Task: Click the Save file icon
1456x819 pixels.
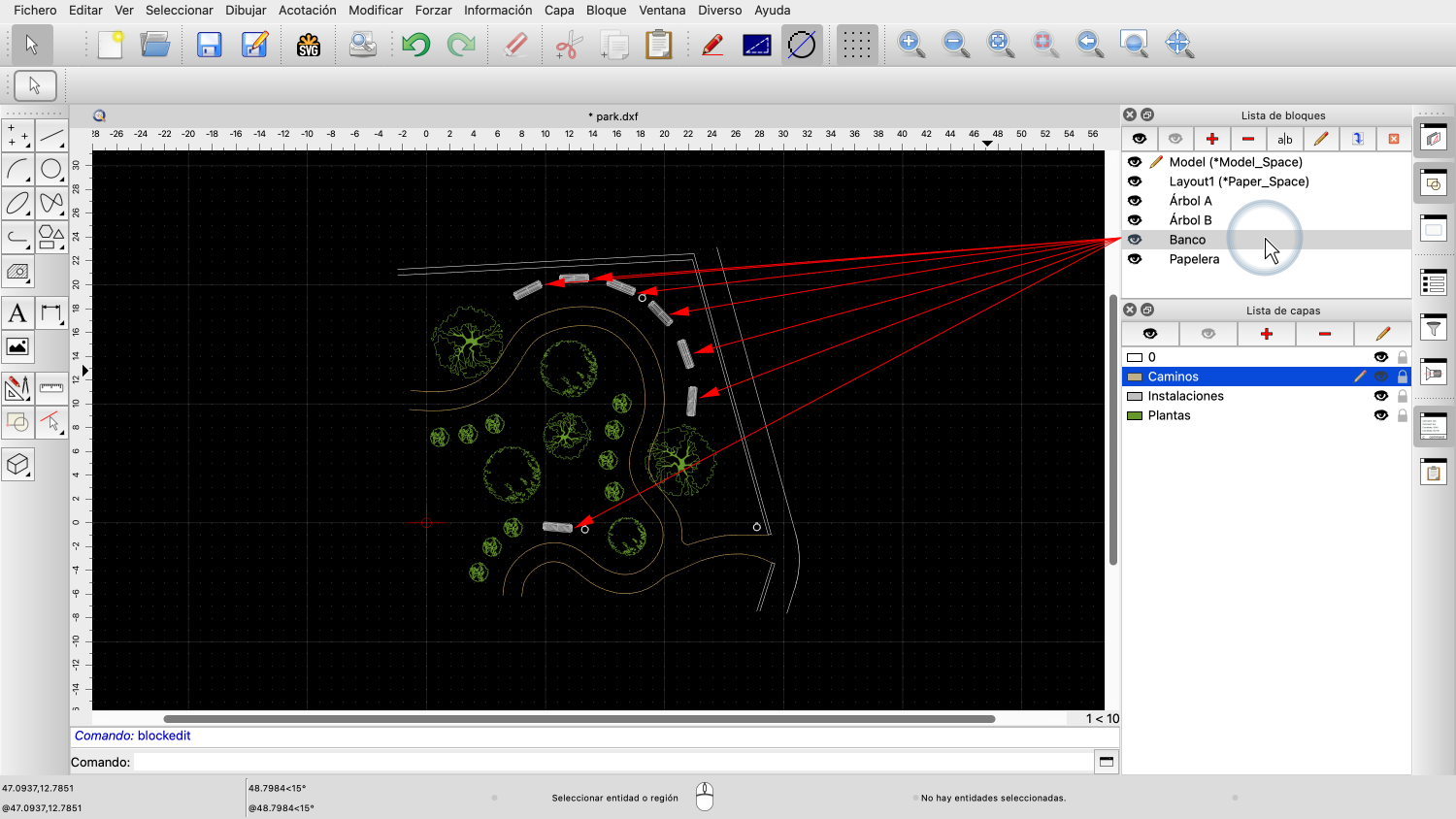Action: (x=209, y=45)
